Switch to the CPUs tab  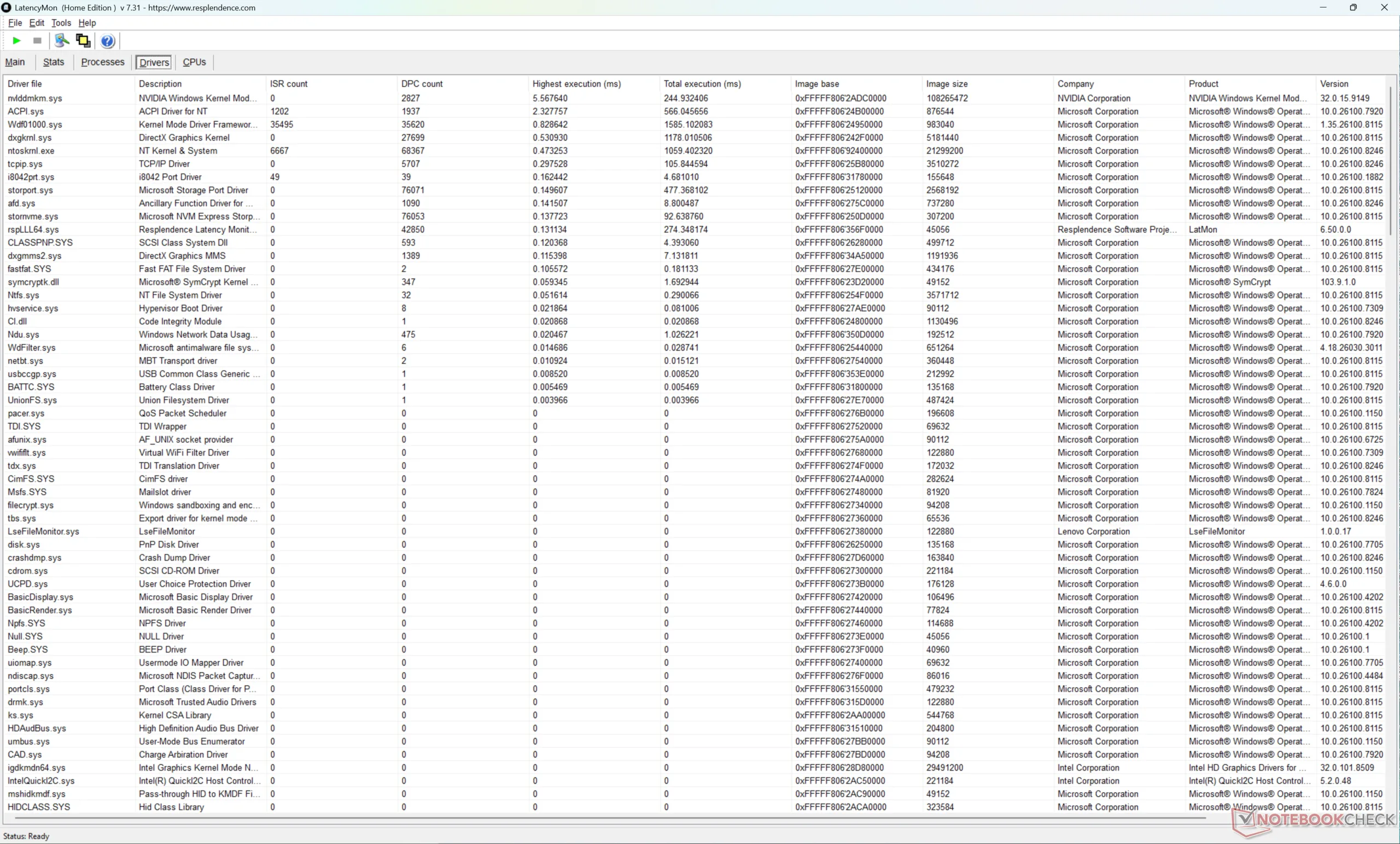(194, 62)
